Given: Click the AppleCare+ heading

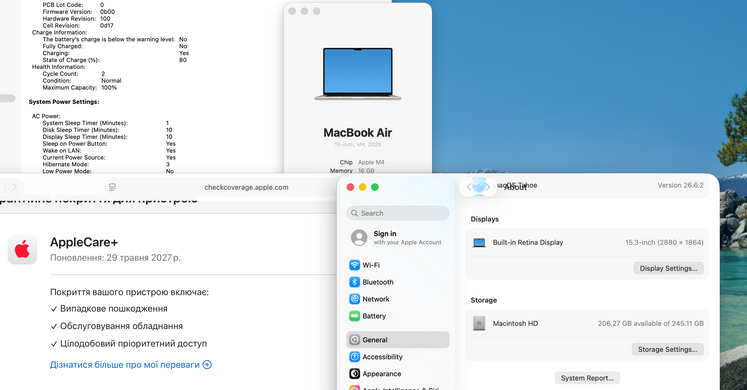Looking at the screenshot, I should 84,242.
